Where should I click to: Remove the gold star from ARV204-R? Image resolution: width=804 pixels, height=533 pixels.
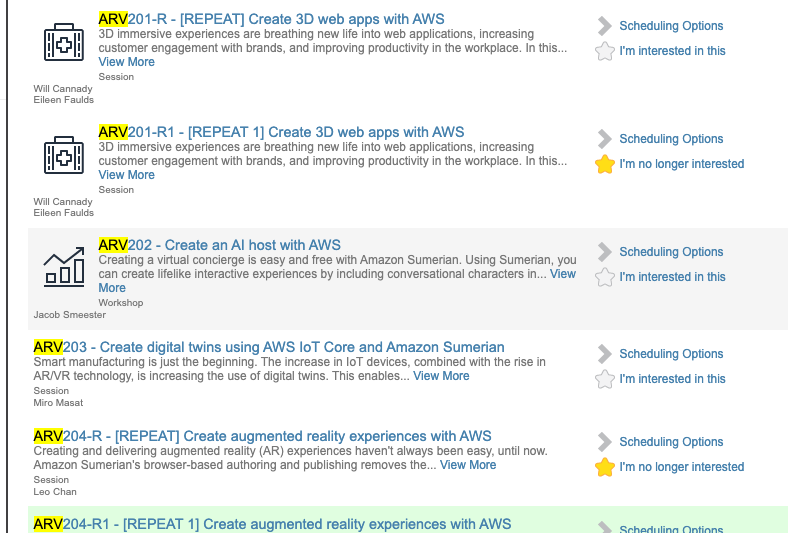[605, 467]
